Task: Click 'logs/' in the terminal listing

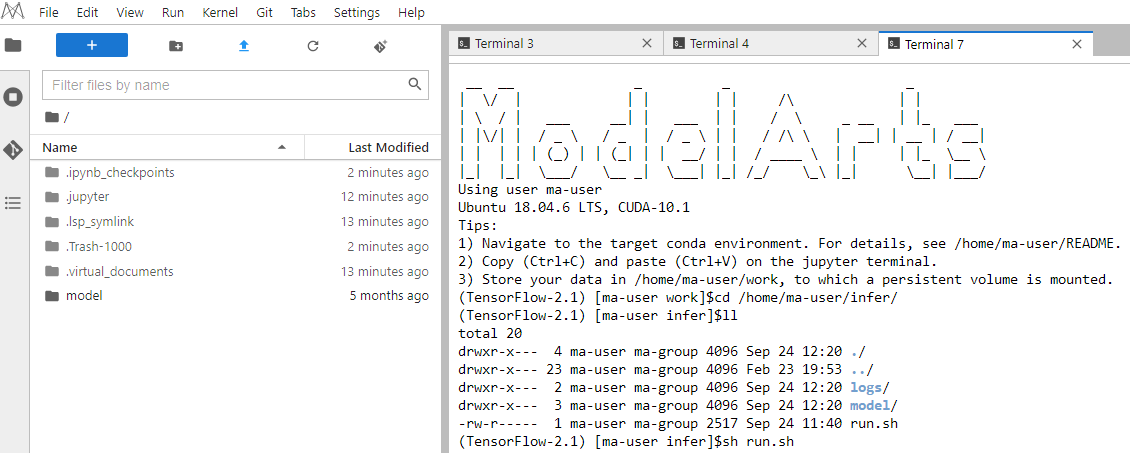Action: click(x=871, y=387)
